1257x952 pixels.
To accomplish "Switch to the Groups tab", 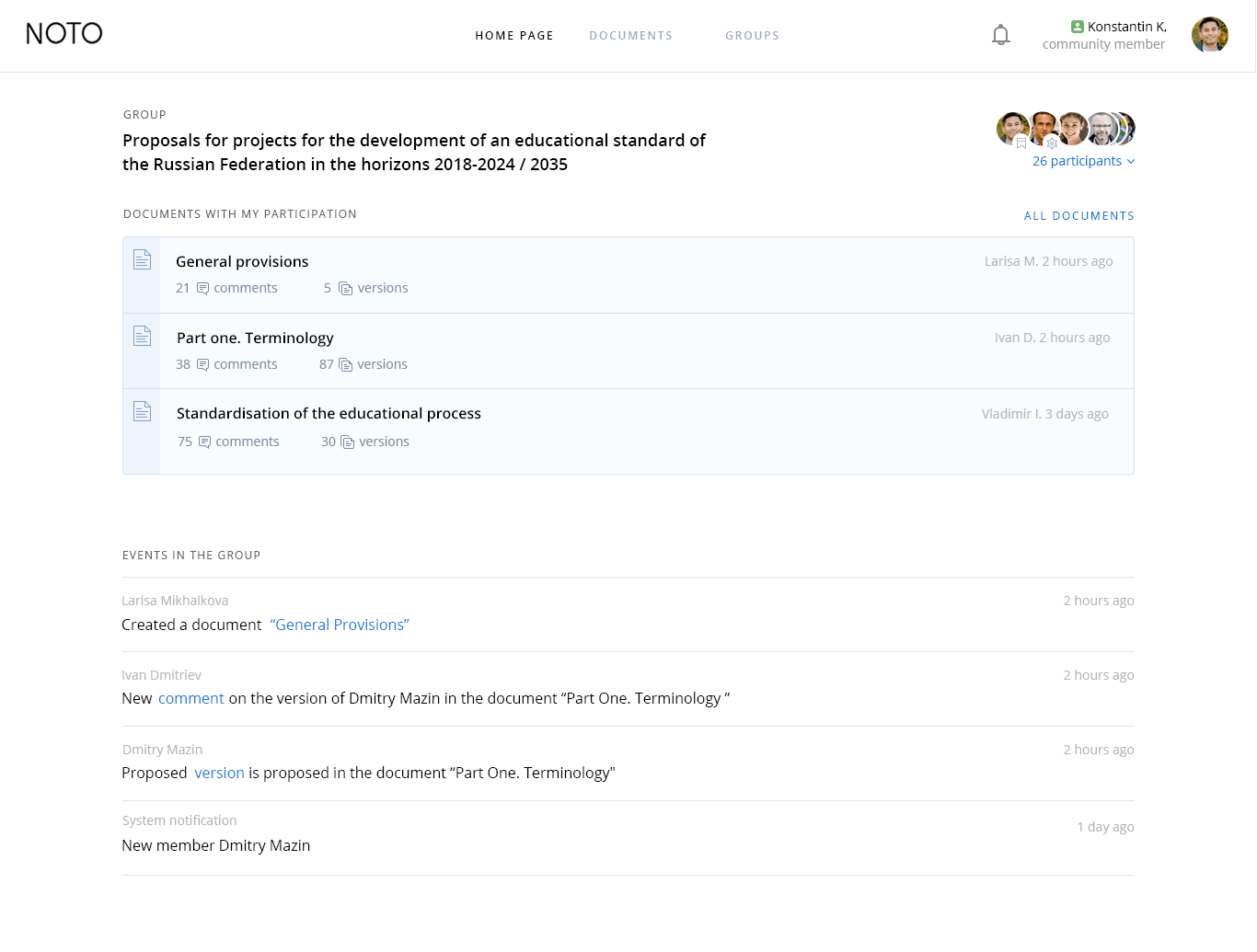I will click(x=753, y=36).
